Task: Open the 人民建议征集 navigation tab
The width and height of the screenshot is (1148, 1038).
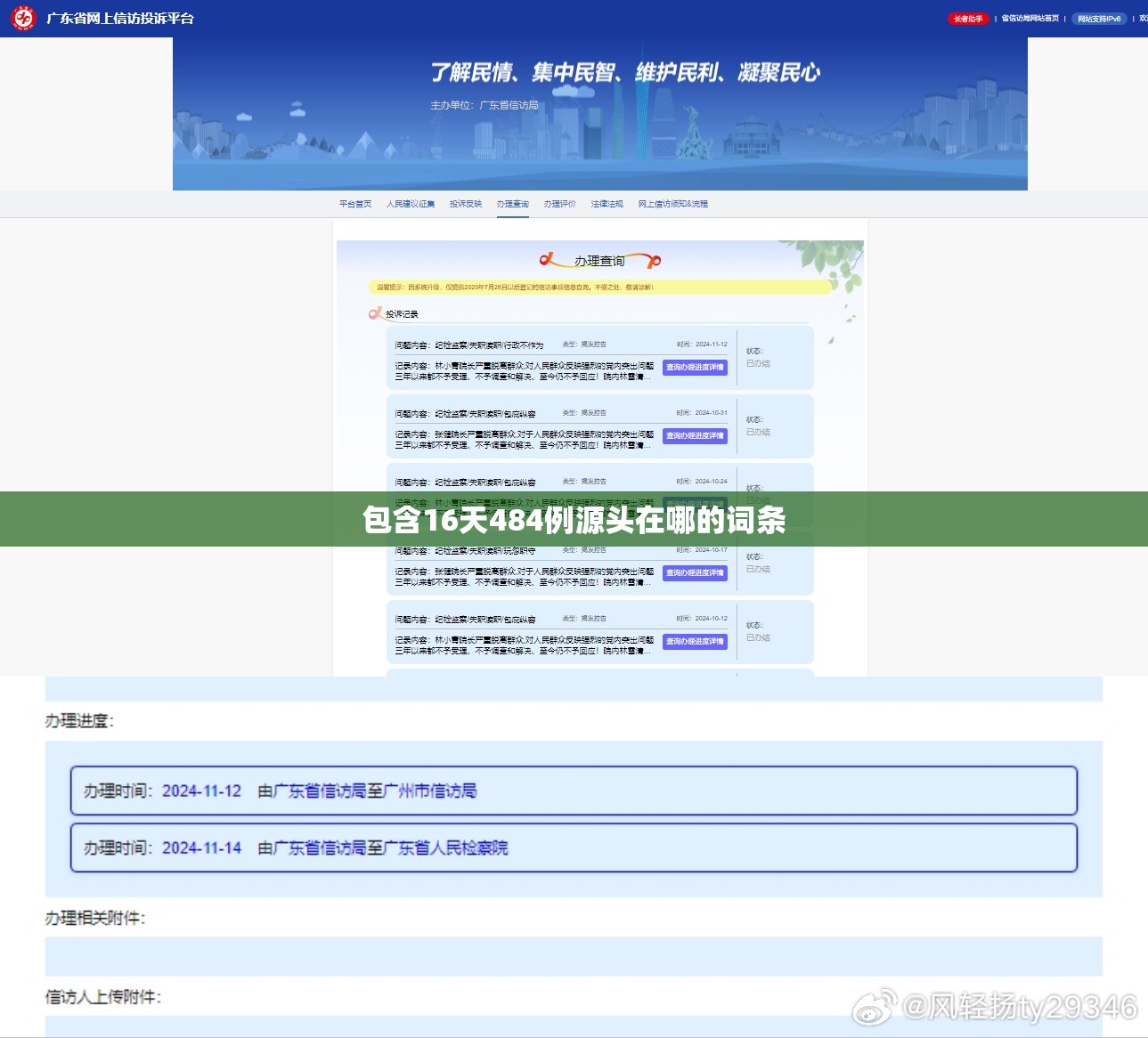Action: (x=411, y=204)
